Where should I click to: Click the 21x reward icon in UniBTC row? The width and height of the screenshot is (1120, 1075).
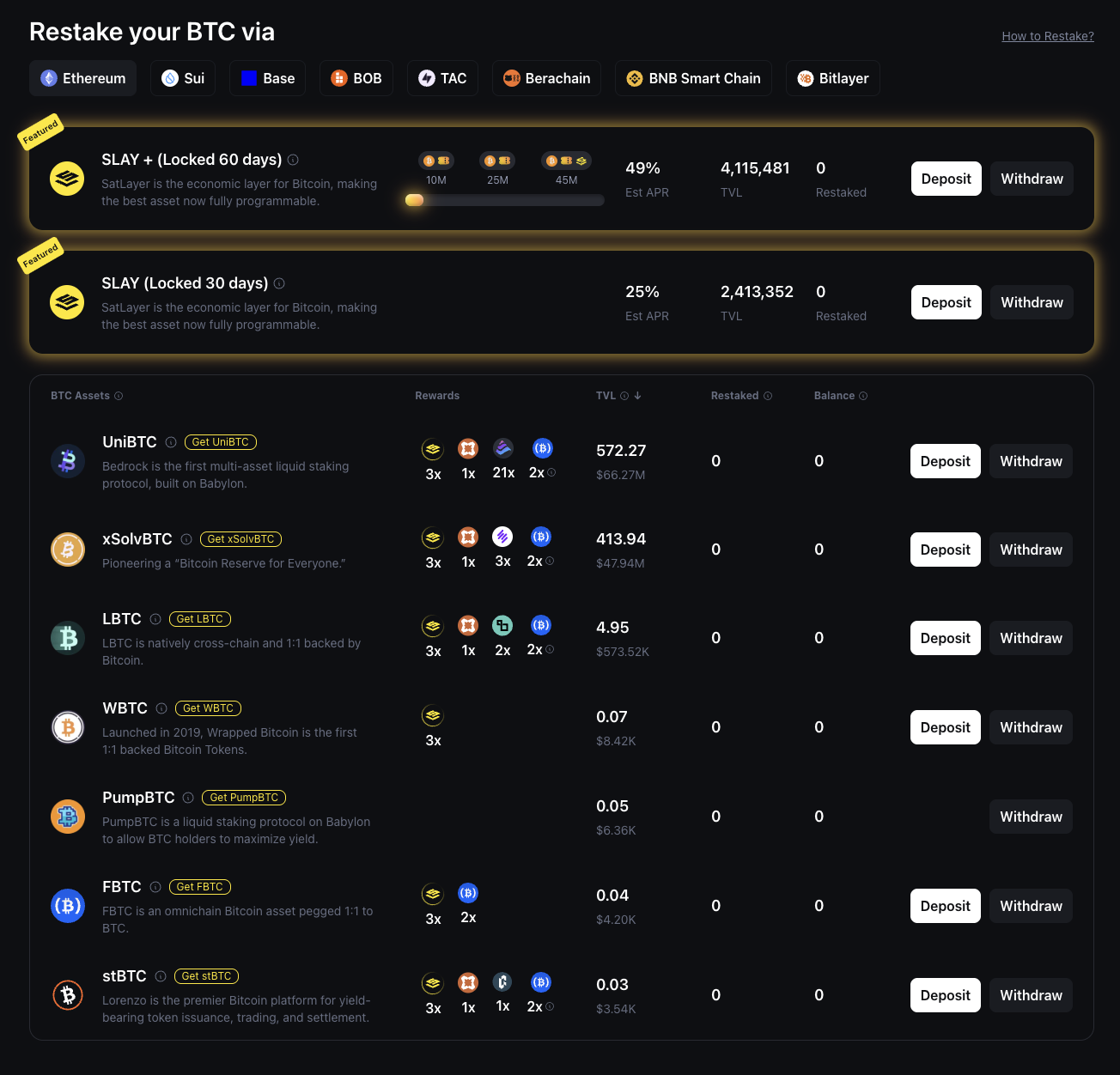[x=503, y=448]
